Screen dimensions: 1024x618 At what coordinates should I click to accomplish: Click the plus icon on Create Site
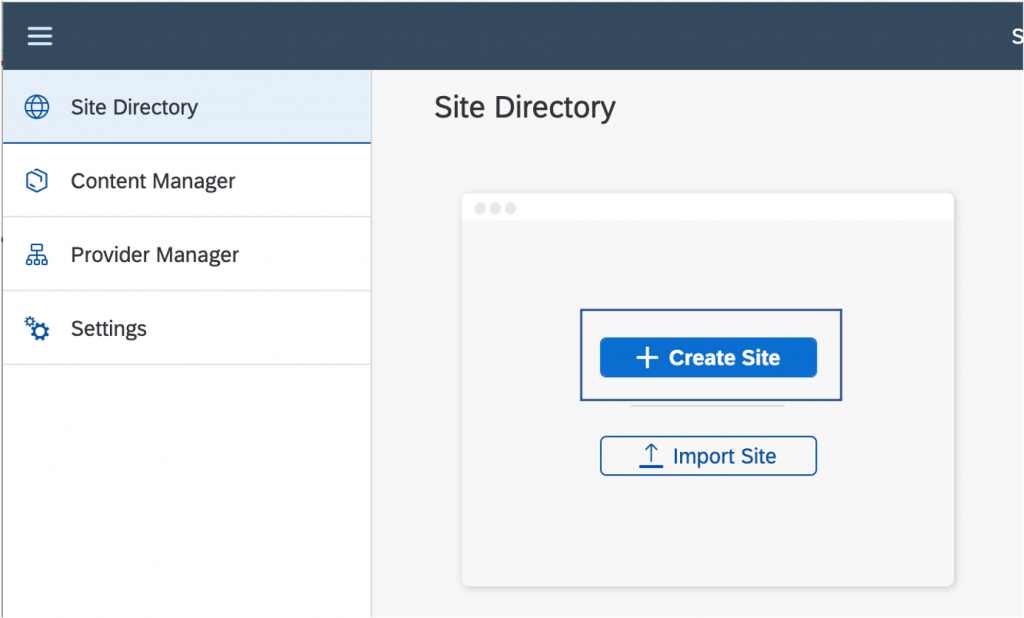tap(647, 357)
